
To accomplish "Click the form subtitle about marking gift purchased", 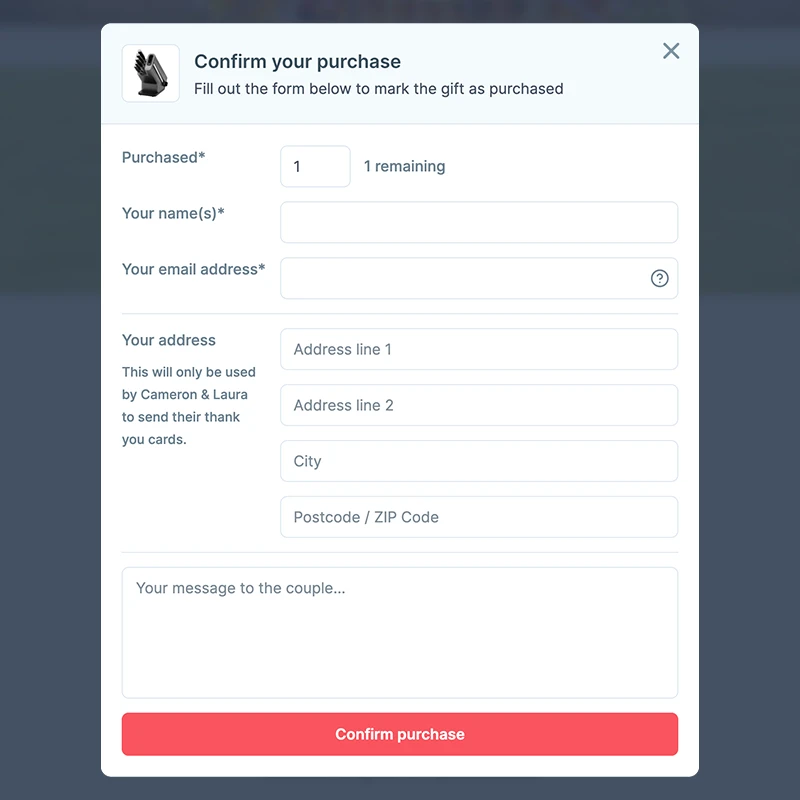I will tap(381, 89).
